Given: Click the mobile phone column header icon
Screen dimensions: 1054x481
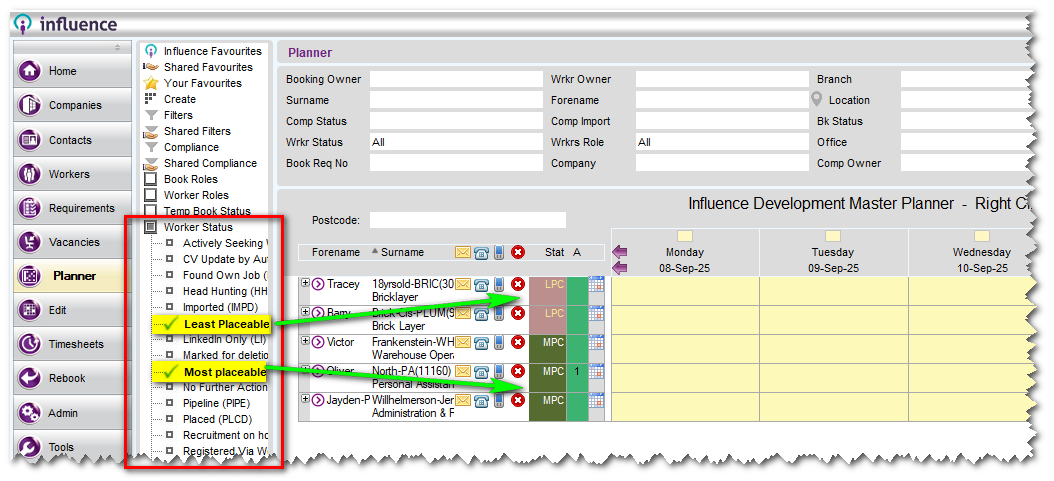Looking at the screenshot, I should coord(499,253).
